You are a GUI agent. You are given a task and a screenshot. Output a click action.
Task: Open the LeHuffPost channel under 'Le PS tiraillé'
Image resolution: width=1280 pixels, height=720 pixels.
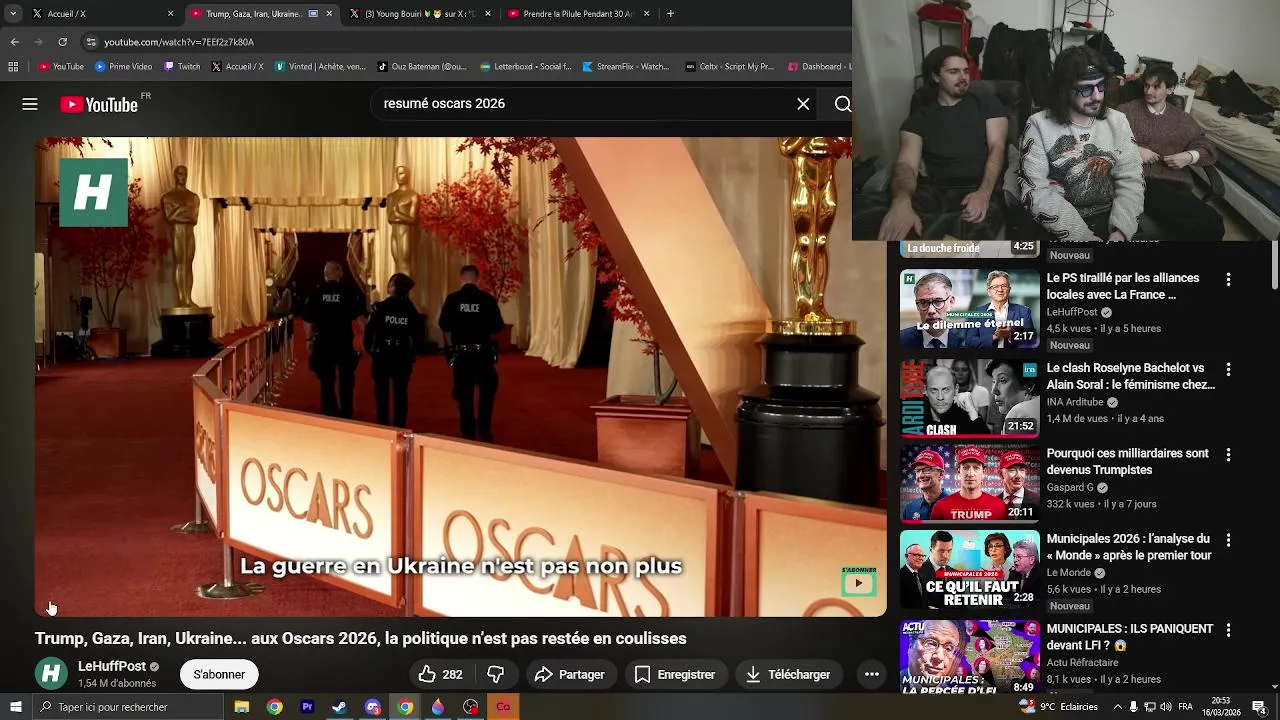pyautogui.click(x=1072, y=312)
